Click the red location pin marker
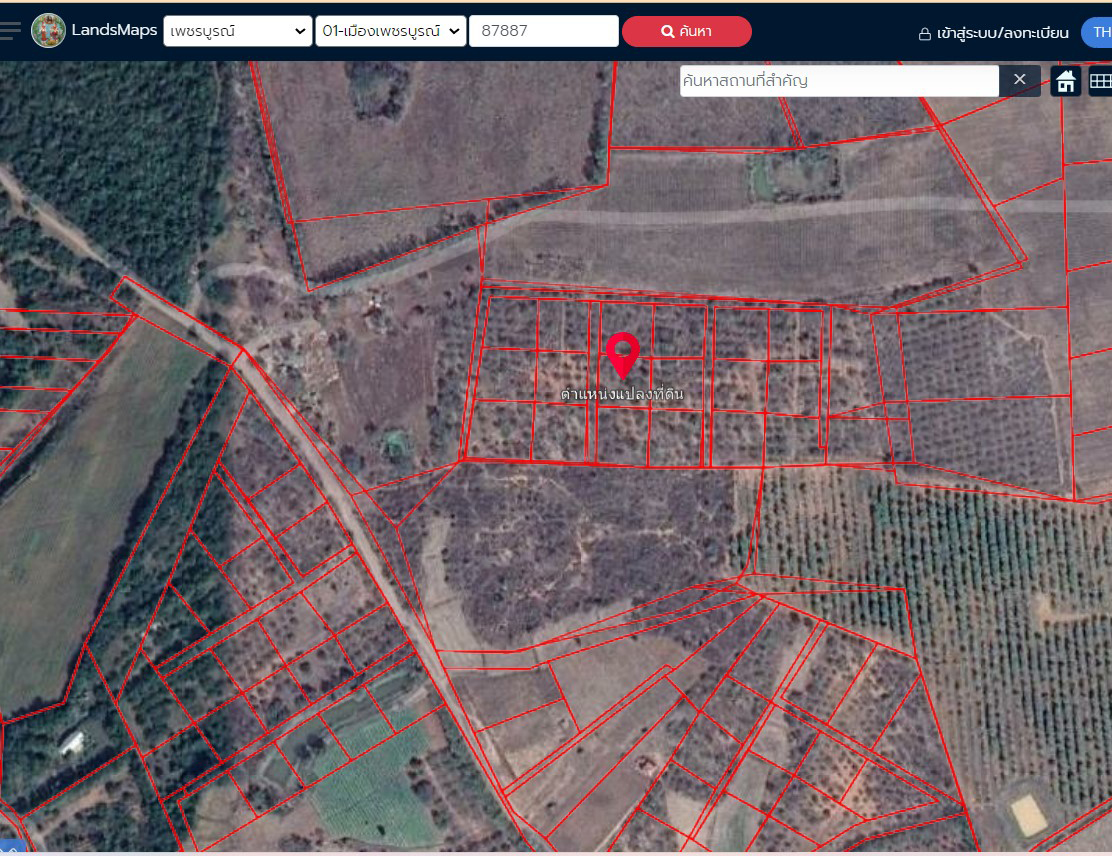The image size is (1112, 856). (x=623, y=353)
